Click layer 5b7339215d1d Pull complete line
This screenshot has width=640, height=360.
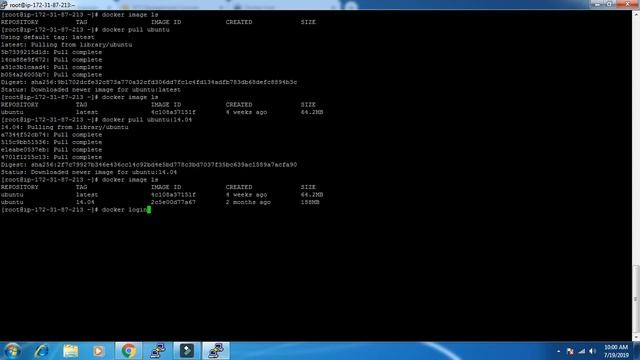pos(51,52)
